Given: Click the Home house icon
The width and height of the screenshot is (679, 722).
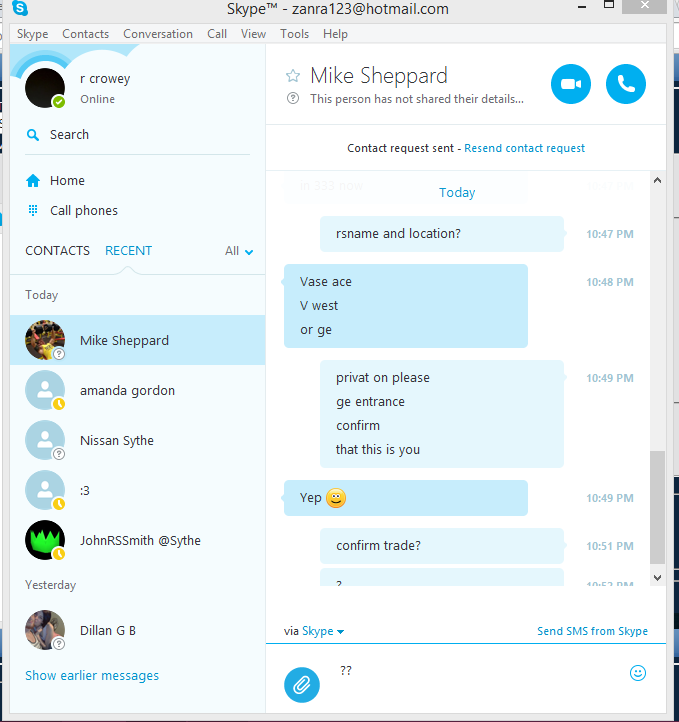Looking at the screenshot, I should tap(33, 180).
